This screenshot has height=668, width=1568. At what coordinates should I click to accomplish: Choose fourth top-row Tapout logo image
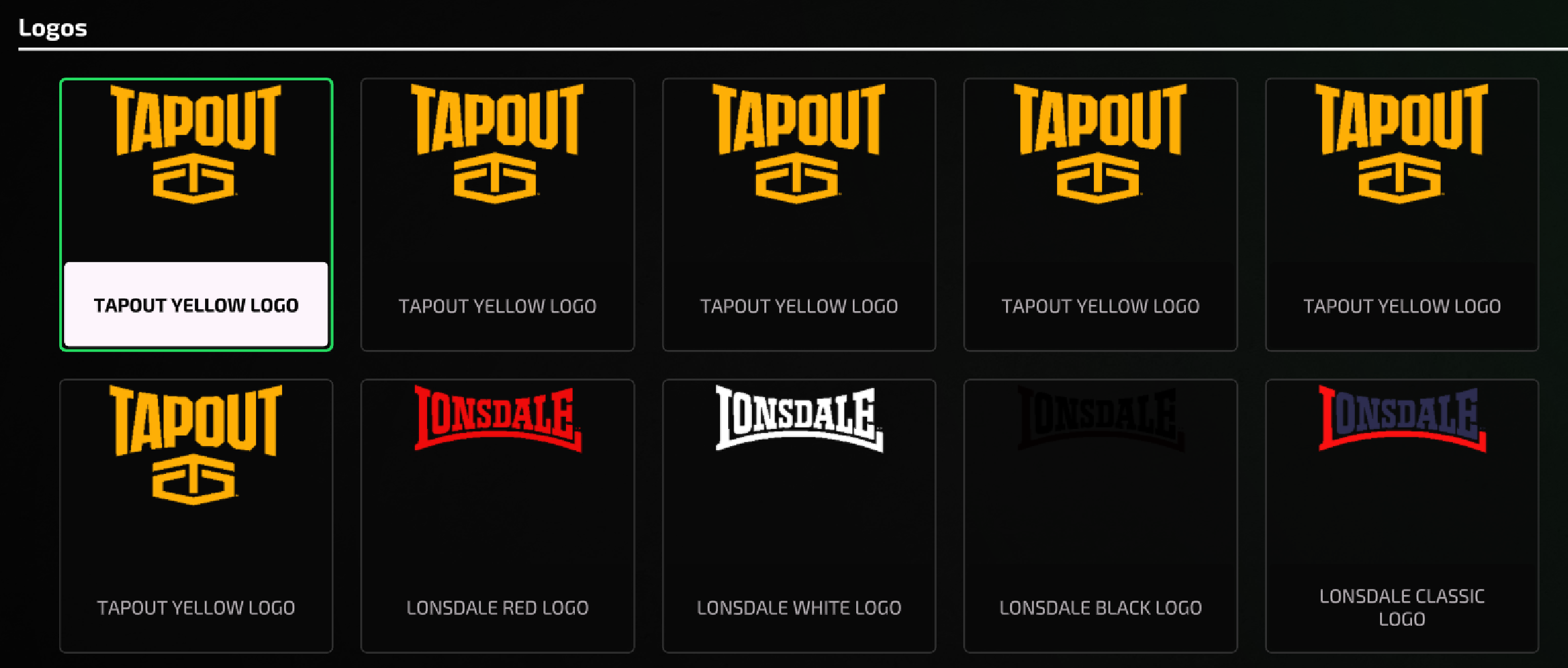click(x=1100, y=144)
